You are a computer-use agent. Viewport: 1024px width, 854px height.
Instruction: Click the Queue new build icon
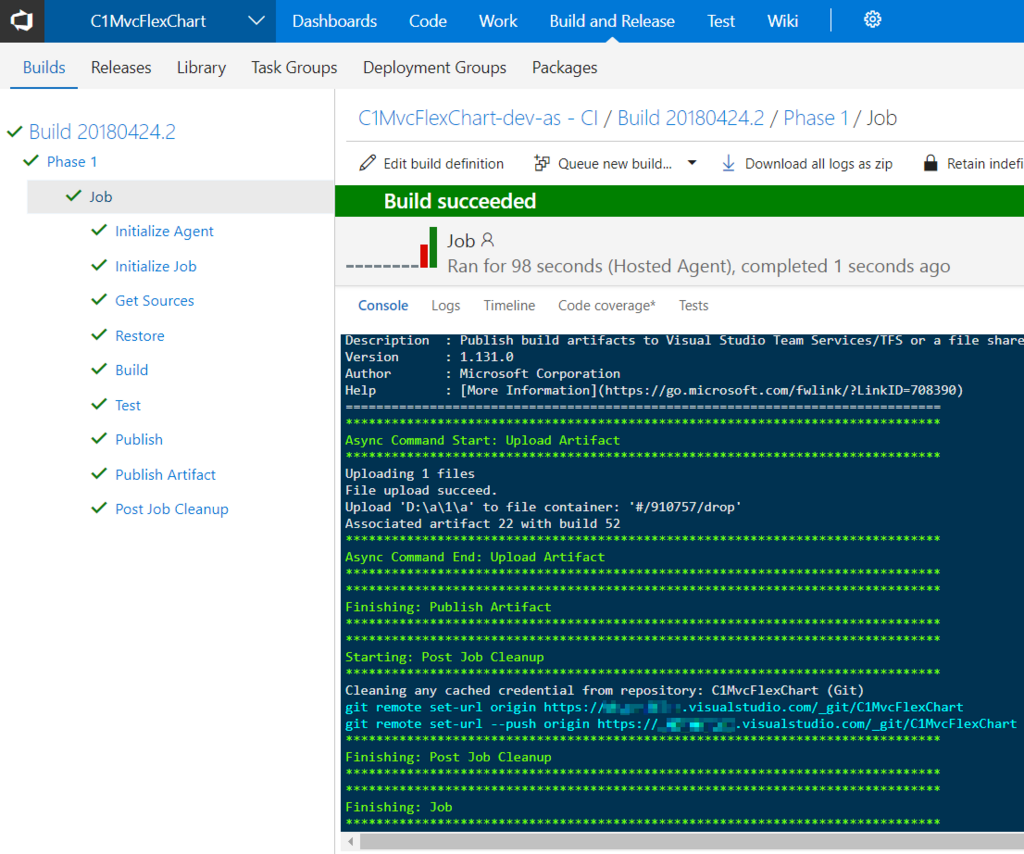541,163
